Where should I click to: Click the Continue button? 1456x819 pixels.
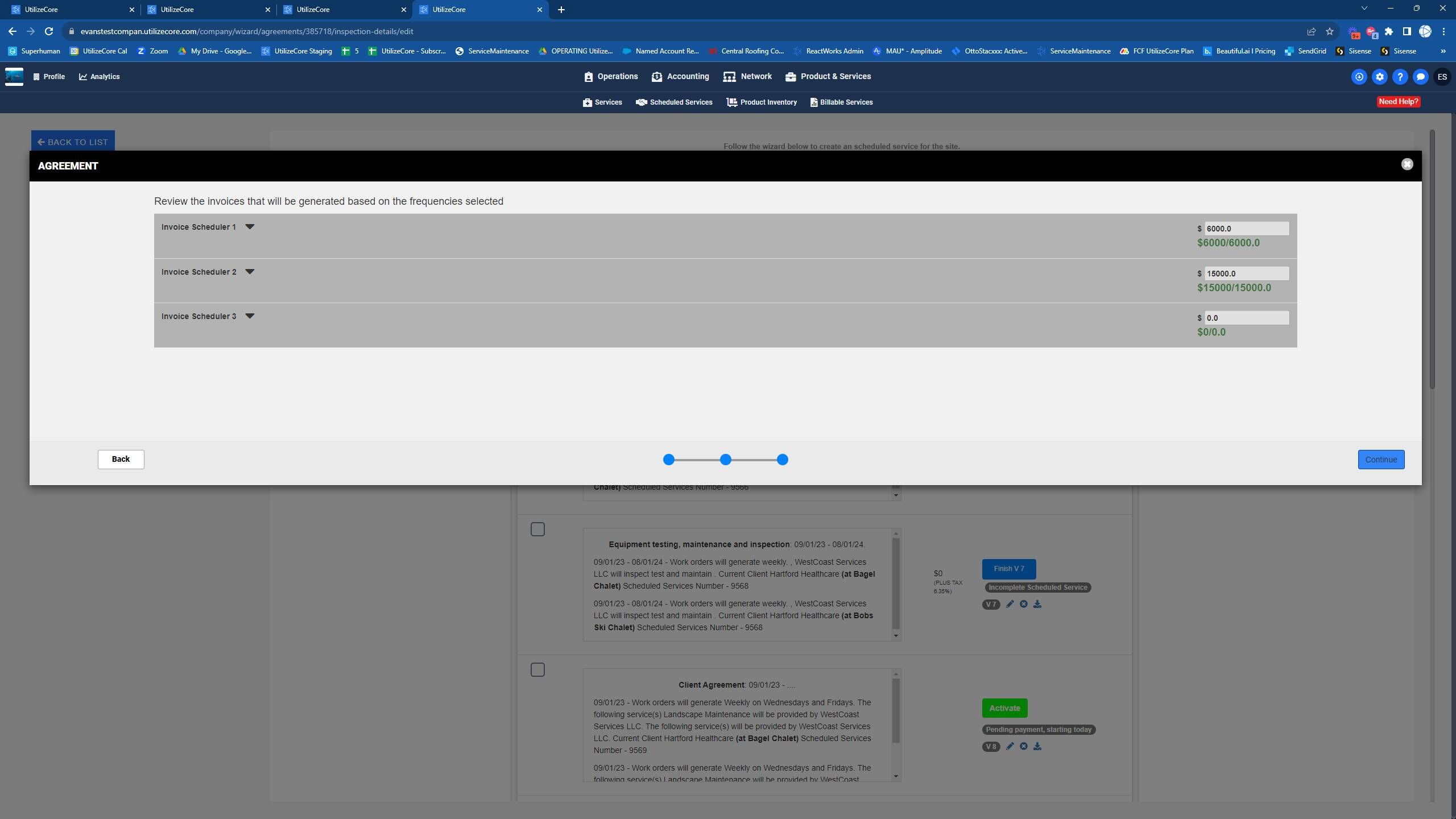click(x=1380, y=460)
